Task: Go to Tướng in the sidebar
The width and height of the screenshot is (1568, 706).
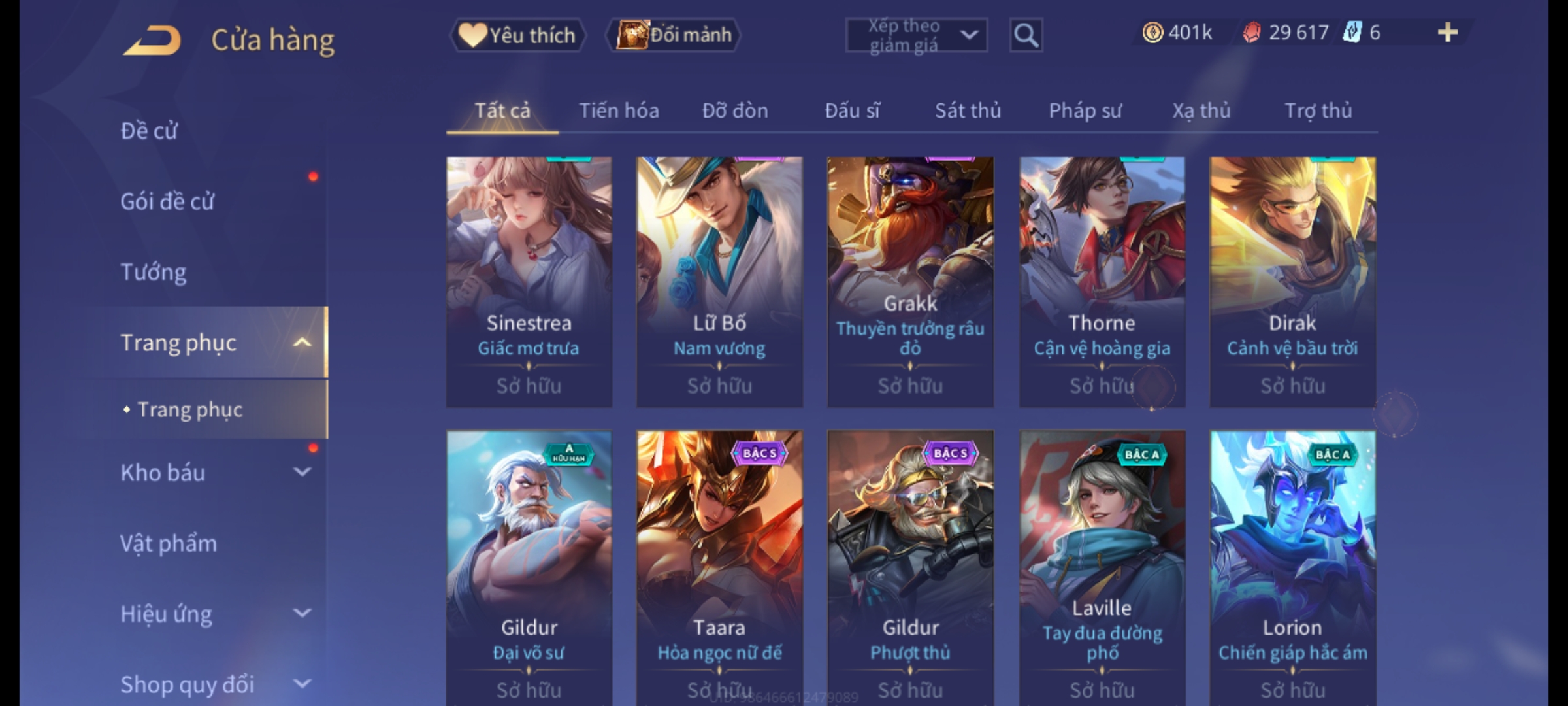Action: [153, 272]
